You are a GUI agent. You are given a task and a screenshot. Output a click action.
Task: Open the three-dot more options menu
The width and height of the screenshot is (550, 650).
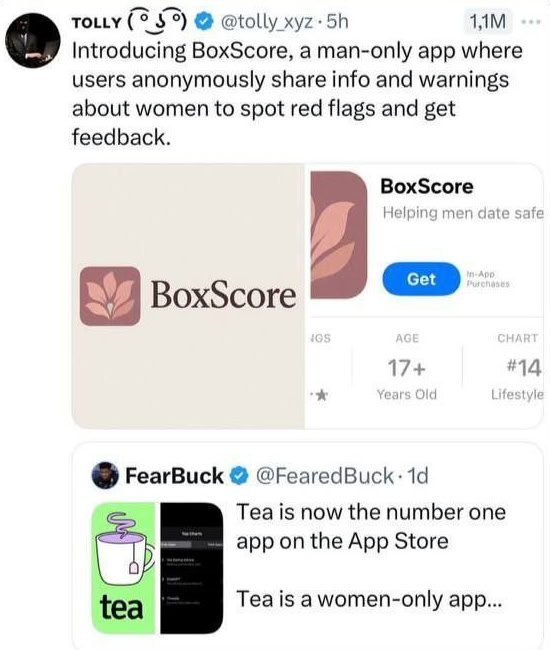point(532,22)
